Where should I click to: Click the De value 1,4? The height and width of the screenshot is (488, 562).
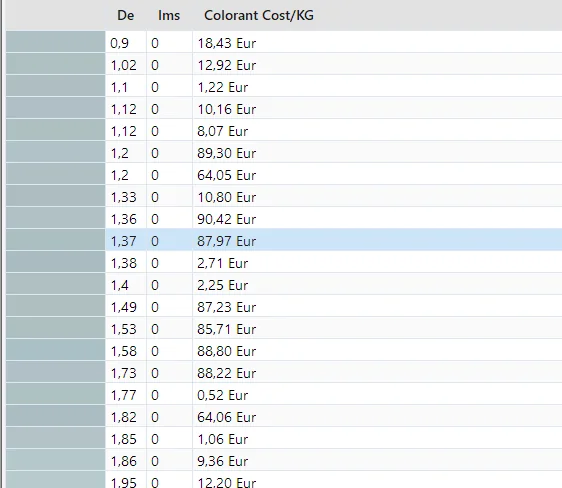119,285
